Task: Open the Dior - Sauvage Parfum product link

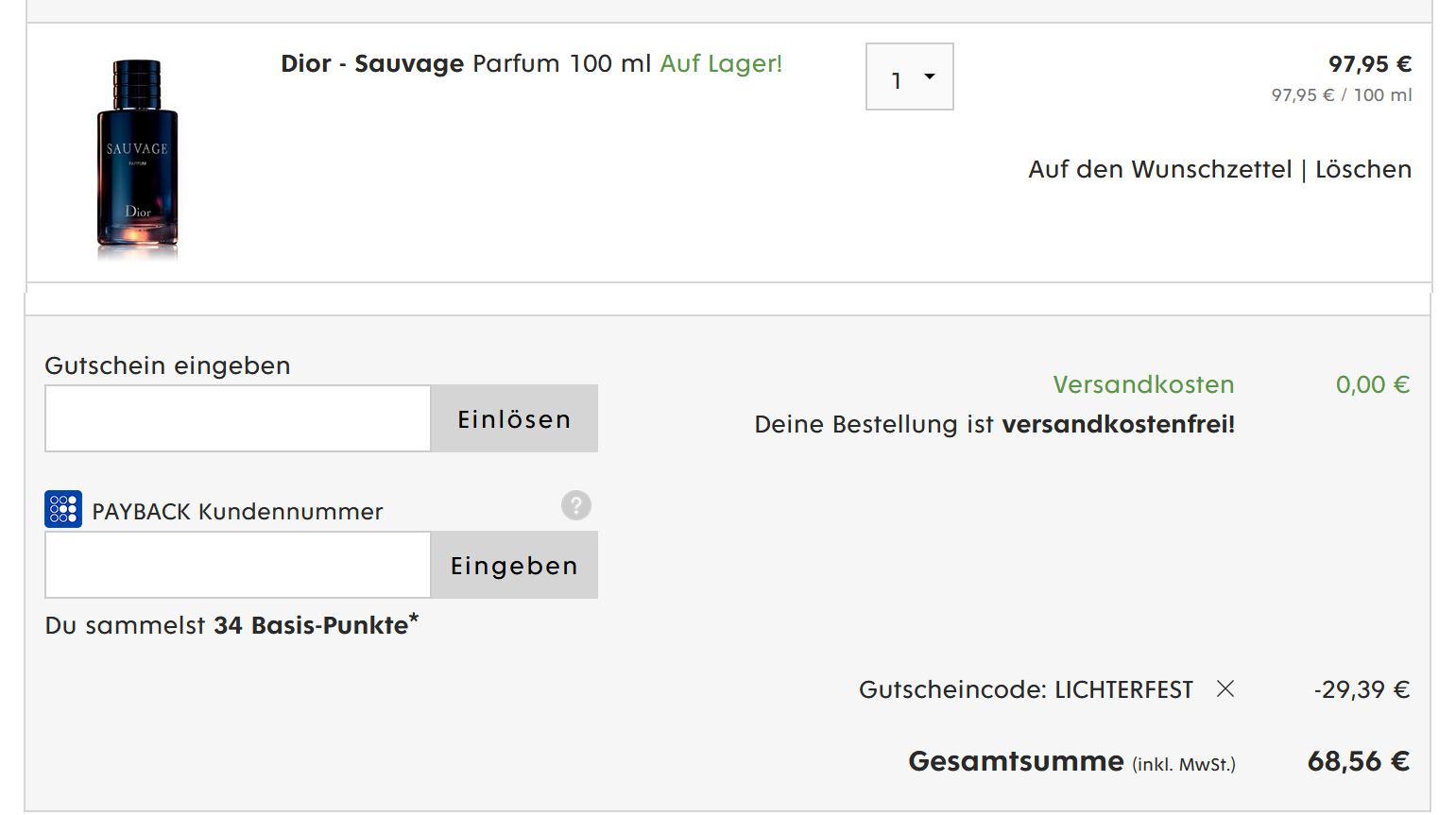Action: 466,64
